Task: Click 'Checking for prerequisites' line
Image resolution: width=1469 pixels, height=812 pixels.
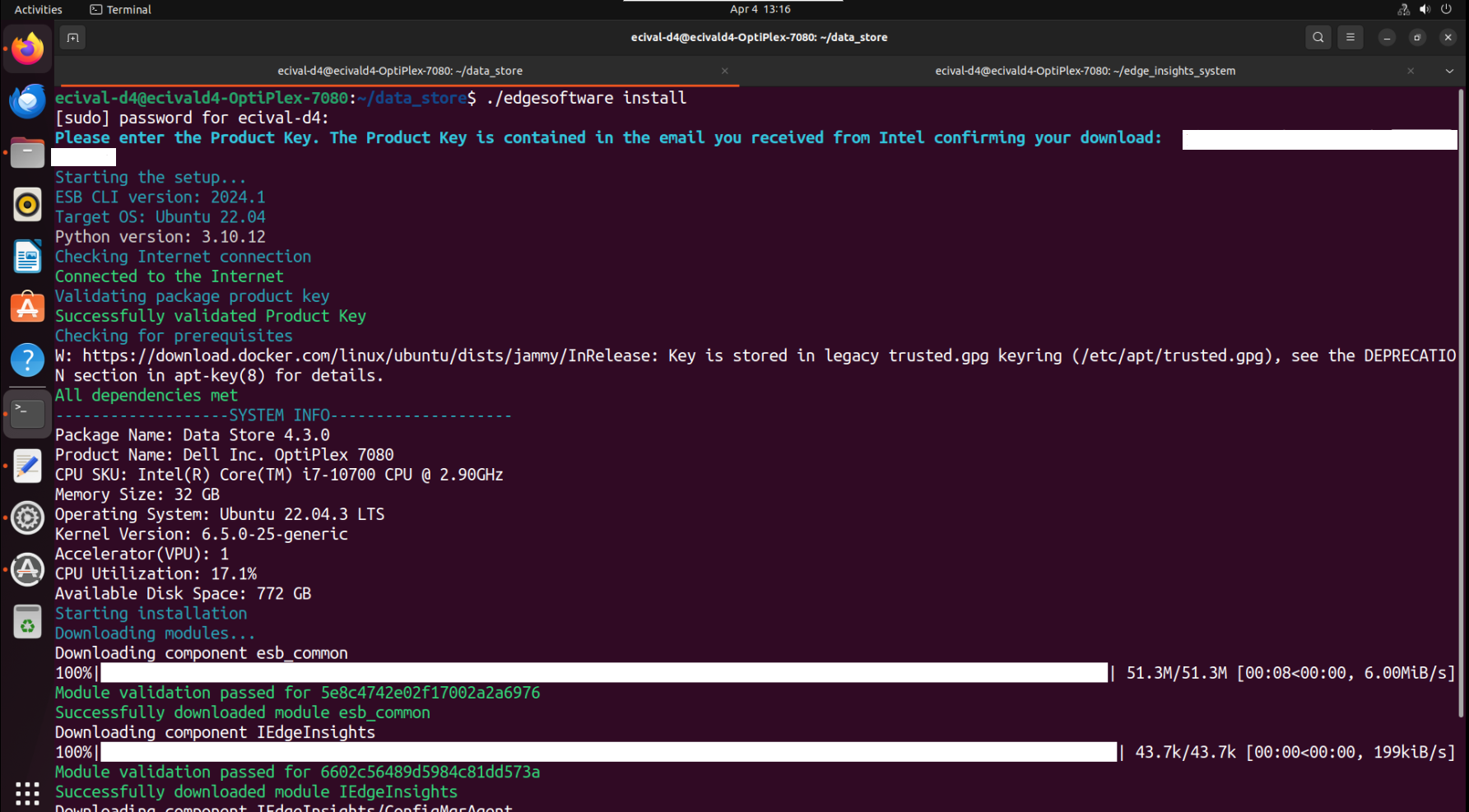Action: click(174, 336)
